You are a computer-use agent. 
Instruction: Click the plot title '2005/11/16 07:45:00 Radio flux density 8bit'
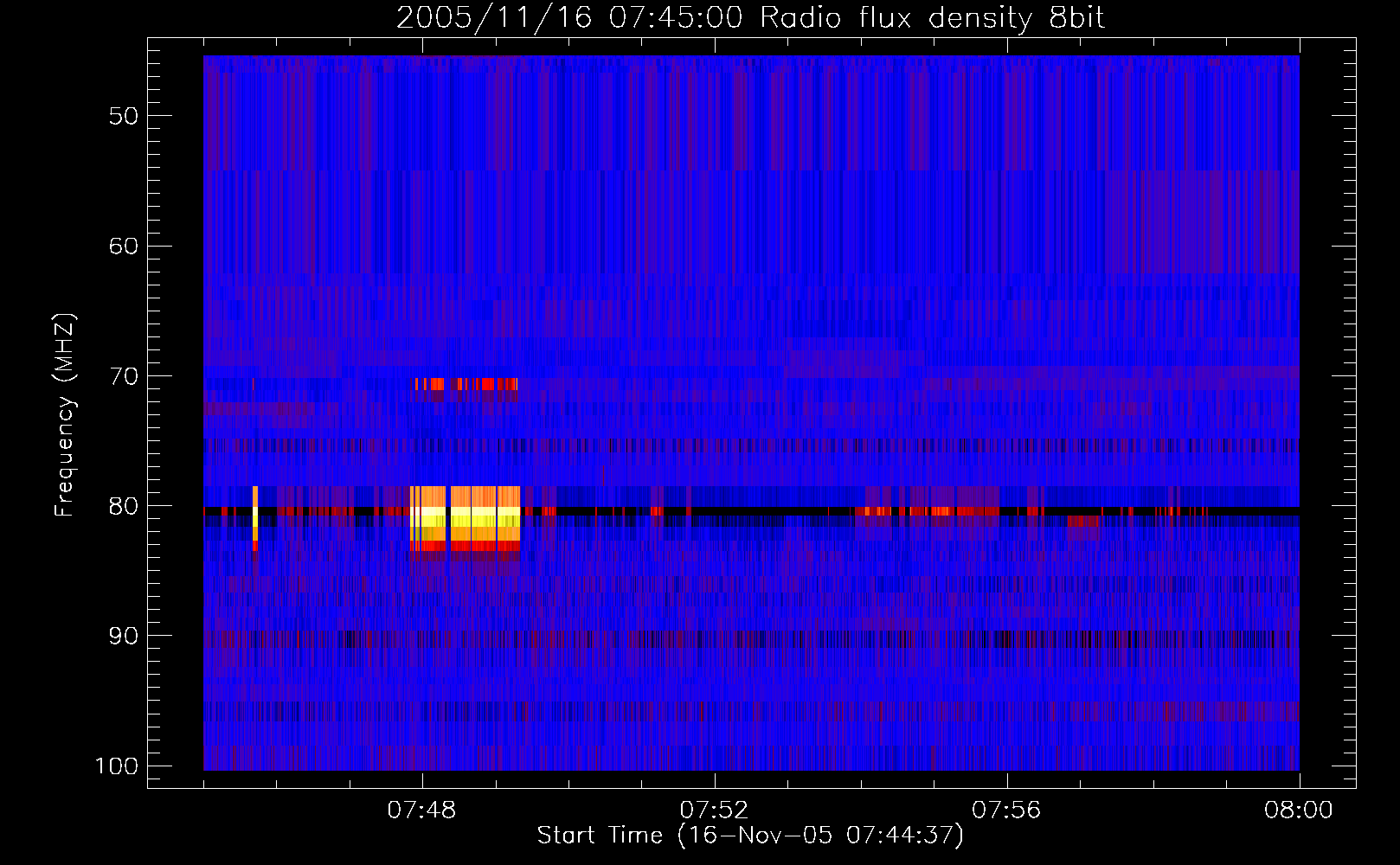pos(750,17)
